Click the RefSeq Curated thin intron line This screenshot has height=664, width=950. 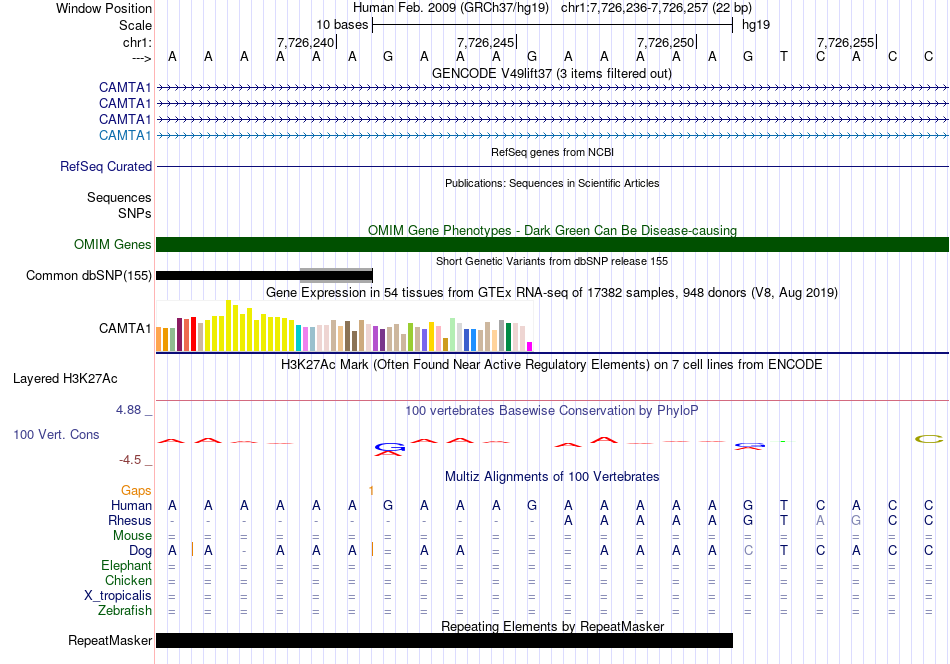[x=552, y=166]
